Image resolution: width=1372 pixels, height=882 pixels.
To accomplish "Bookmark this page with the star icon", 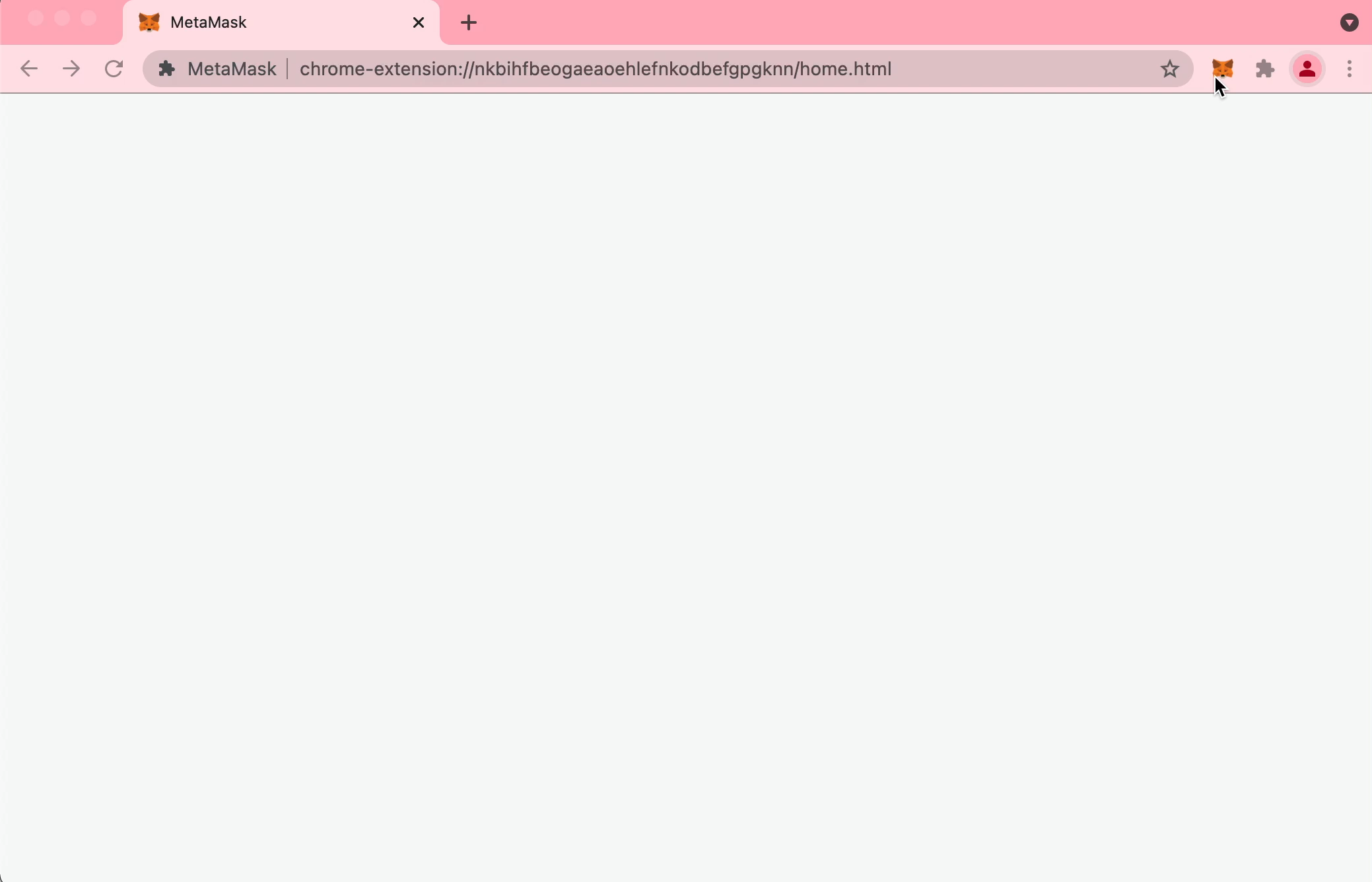I will [1169, 69].
